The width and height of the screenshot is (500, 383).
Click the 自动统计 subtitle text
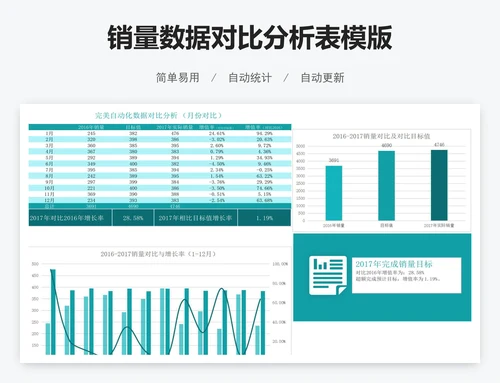(x=250, y=78)
